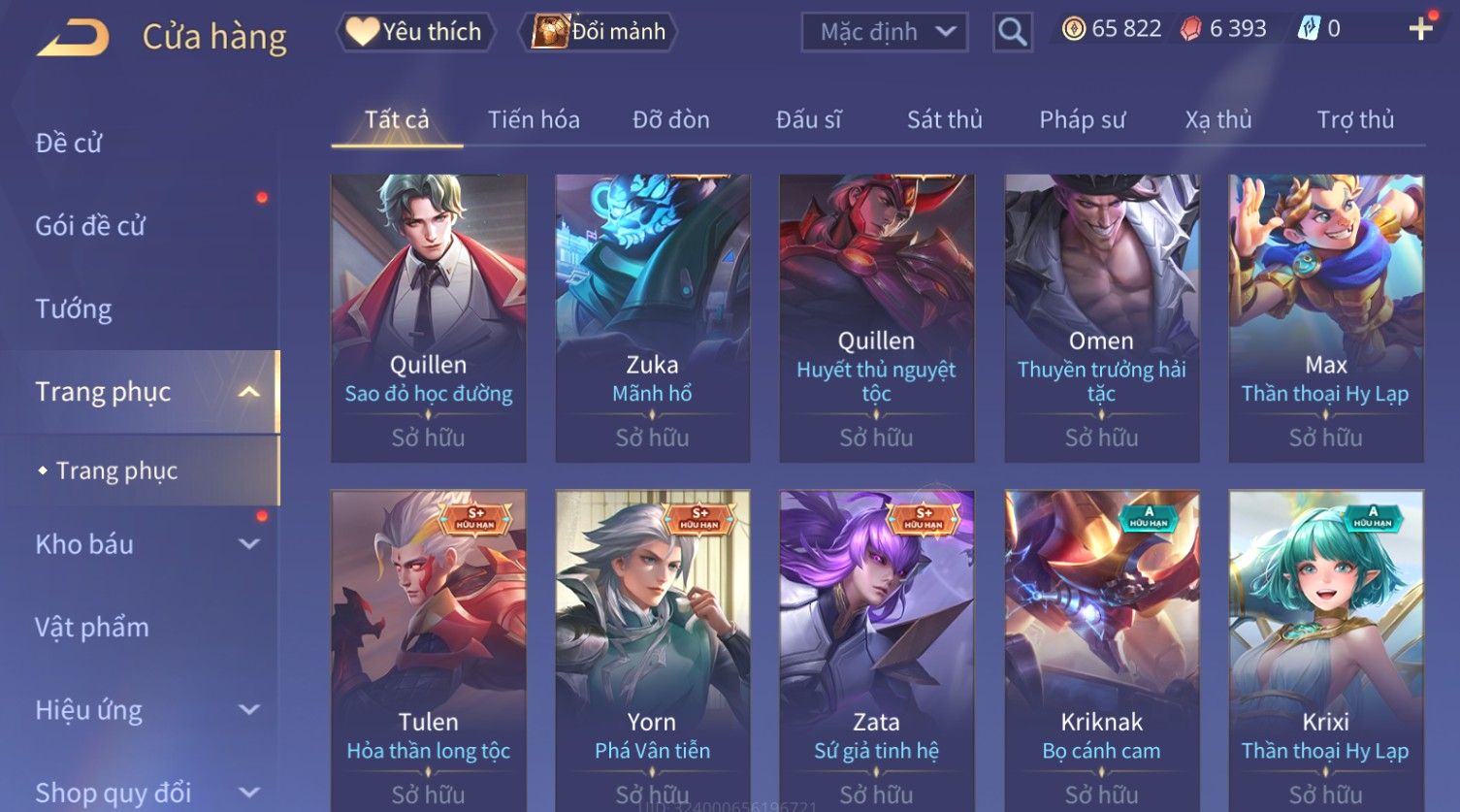Select Krixi Thần thoại Hy Lạp skin
This screenshot has height=812, width=1460.
click(1326, 650)
